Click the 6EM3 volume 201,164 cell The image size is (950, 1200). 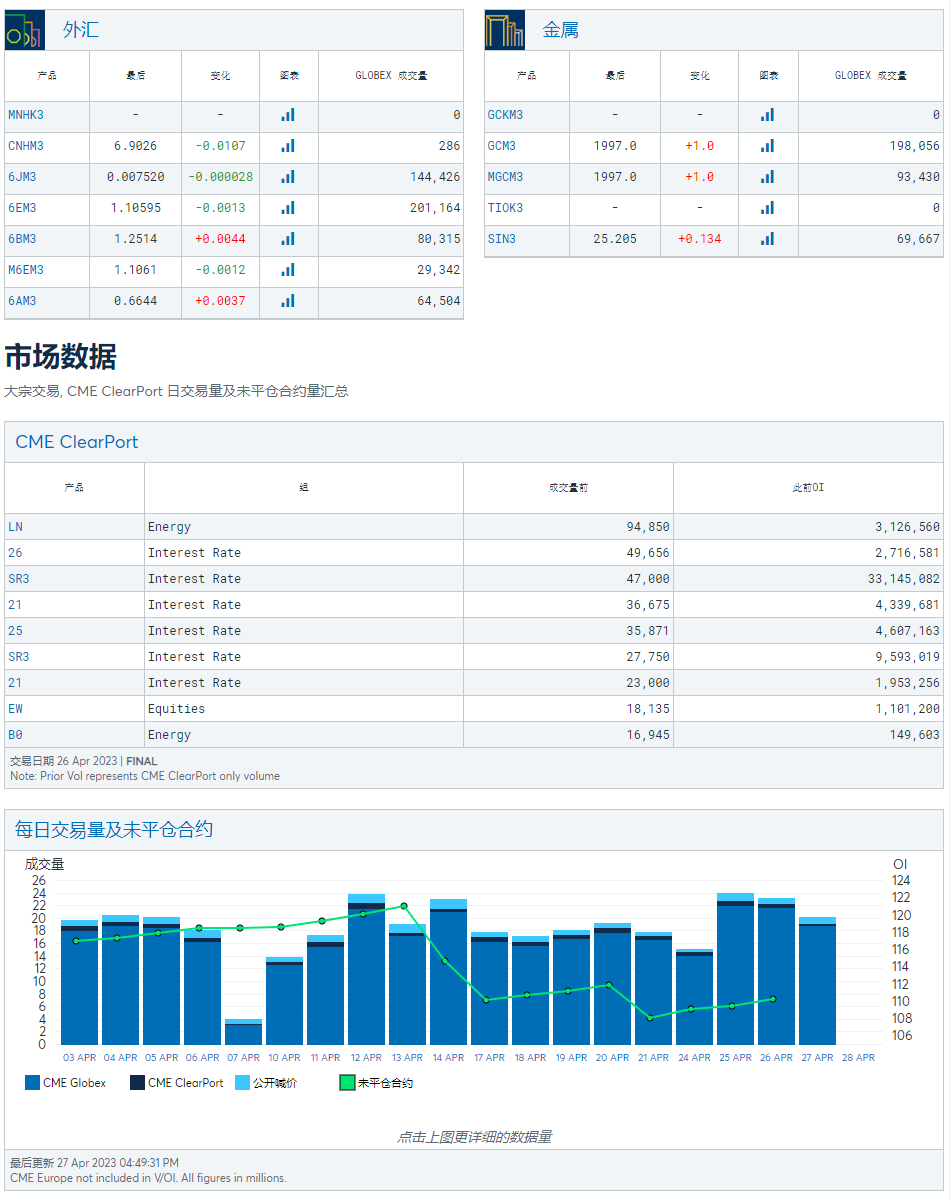[391, 208]
